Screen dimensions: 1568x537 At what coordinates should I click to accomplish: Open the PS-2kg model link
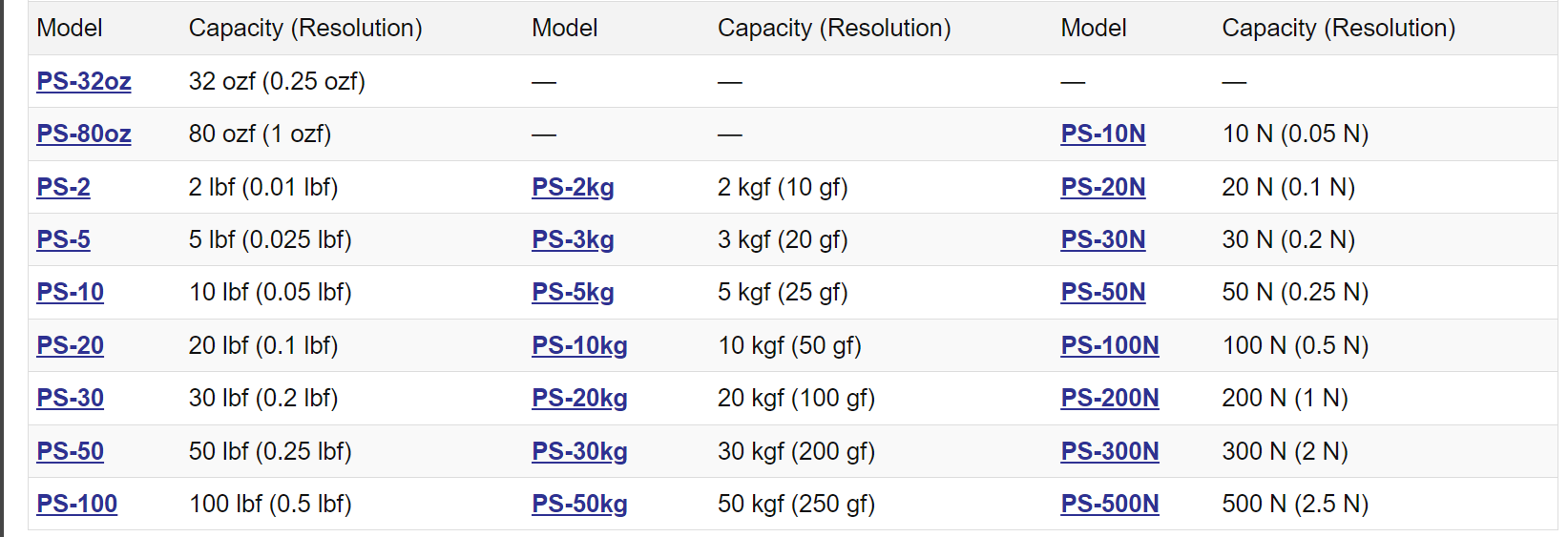tap(573, 188)
